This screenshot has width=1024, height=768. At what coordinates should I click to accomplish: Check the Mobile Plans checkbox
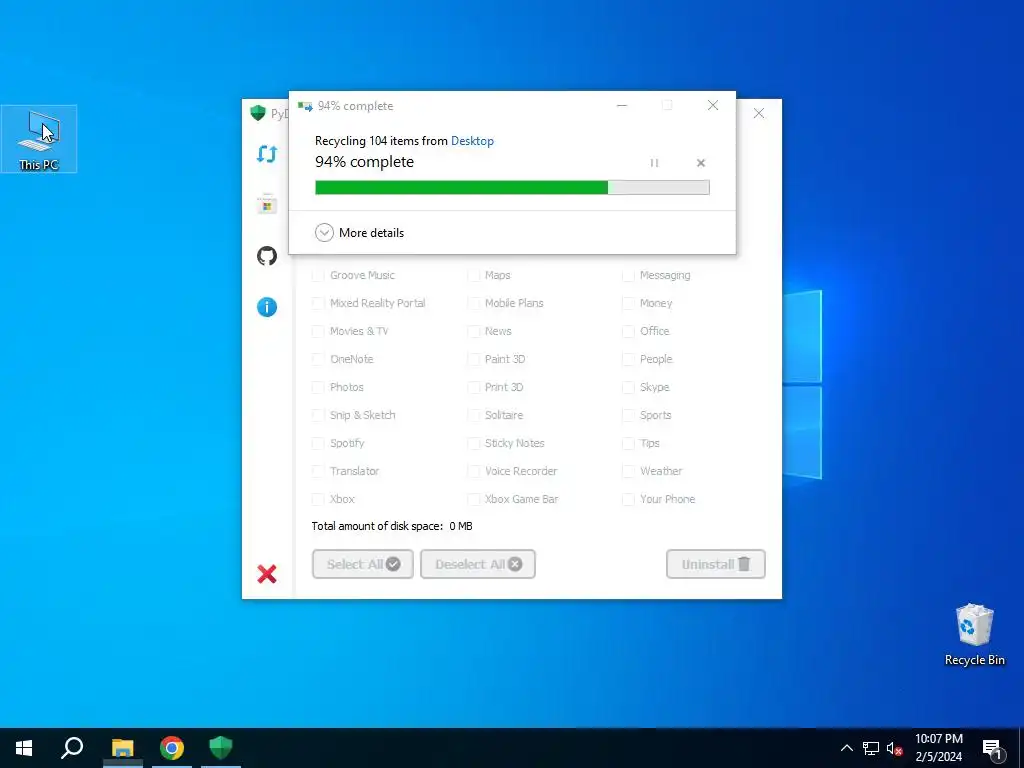tap(473, 303)
